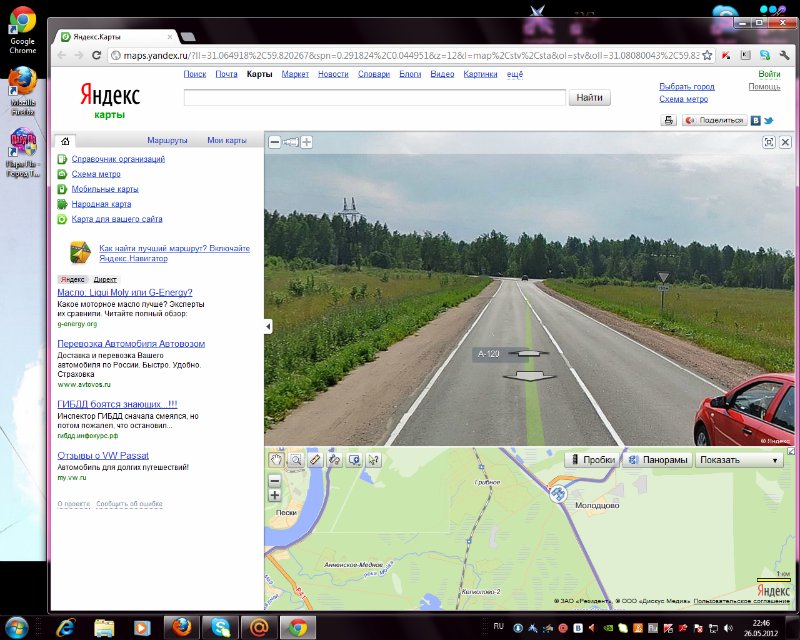Open Схема метро sidebar link

pos(96,174)
